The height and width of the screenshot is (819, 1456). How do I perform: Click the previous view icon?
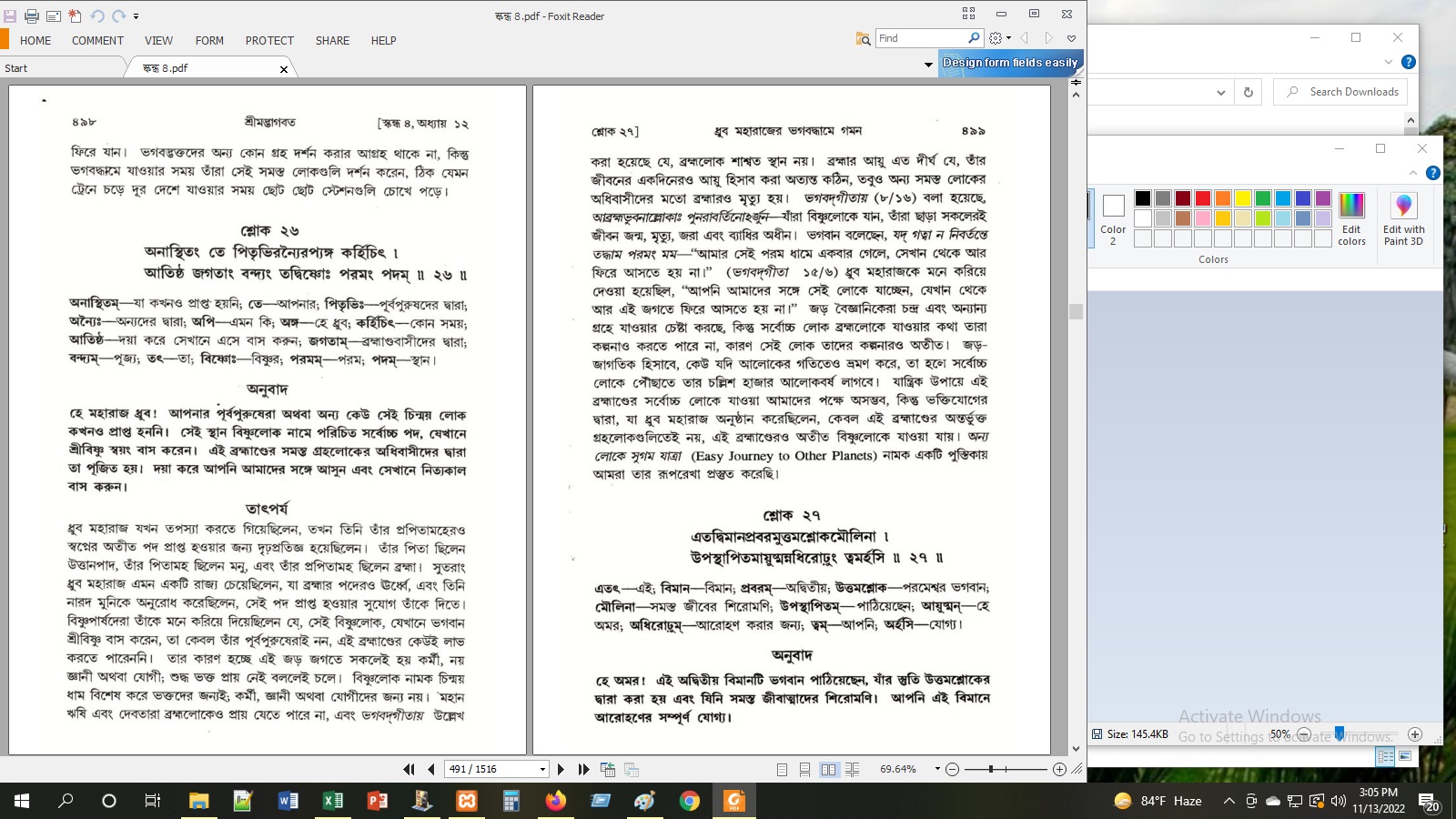point(608,769)
